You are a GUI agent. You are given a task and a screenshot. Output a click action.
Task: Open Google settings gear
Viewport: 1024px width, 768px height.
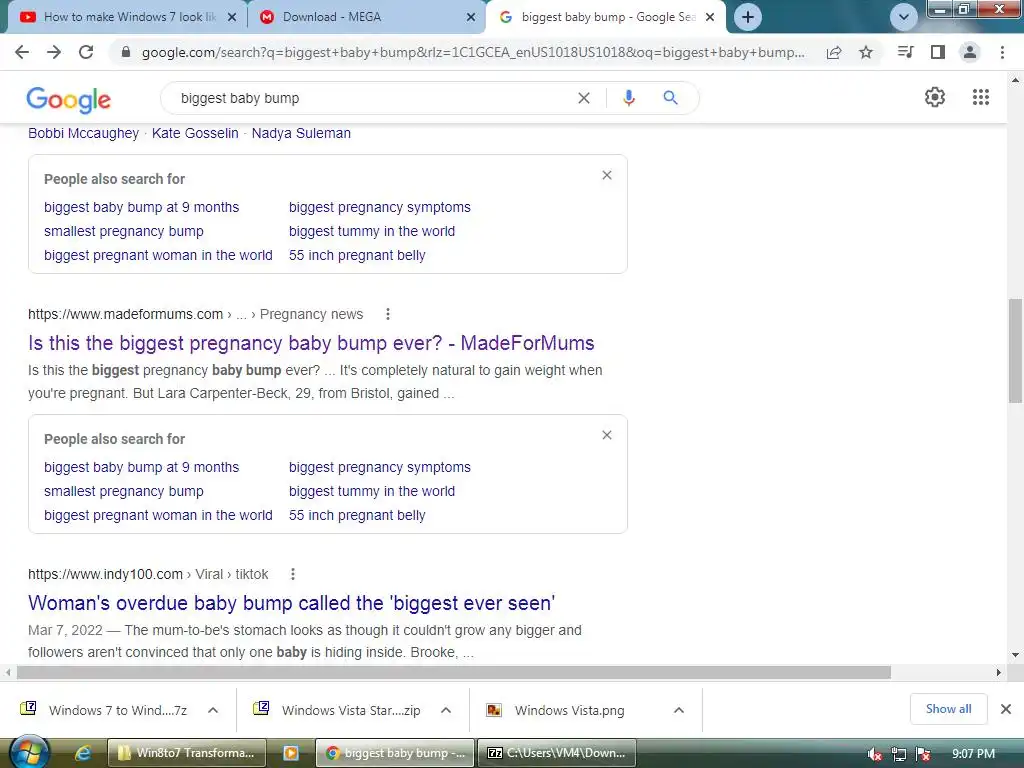tap(935, 97)
